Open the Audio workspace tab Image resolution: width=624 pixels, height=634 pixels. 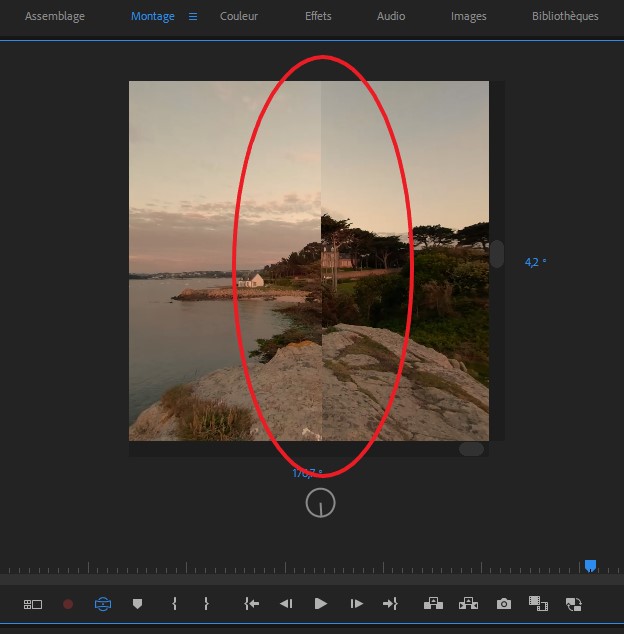point(391,17)
